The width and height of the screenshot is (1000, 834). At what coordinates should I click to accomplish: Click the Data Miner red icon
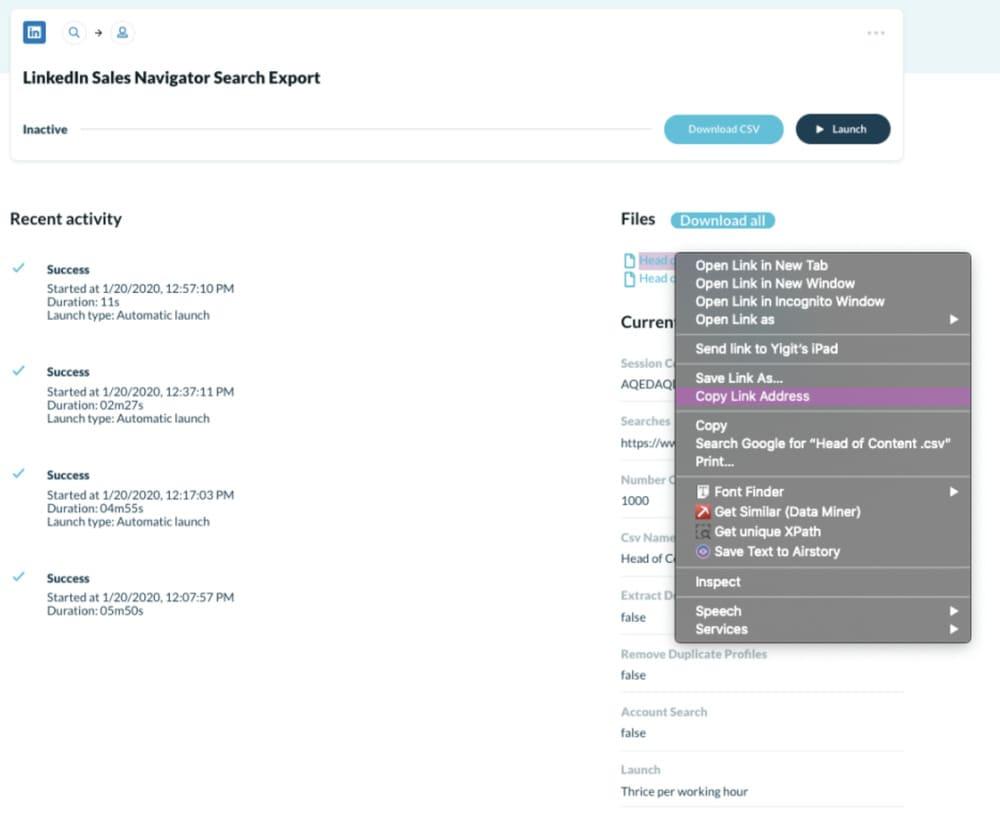click(x=703, y=511)
